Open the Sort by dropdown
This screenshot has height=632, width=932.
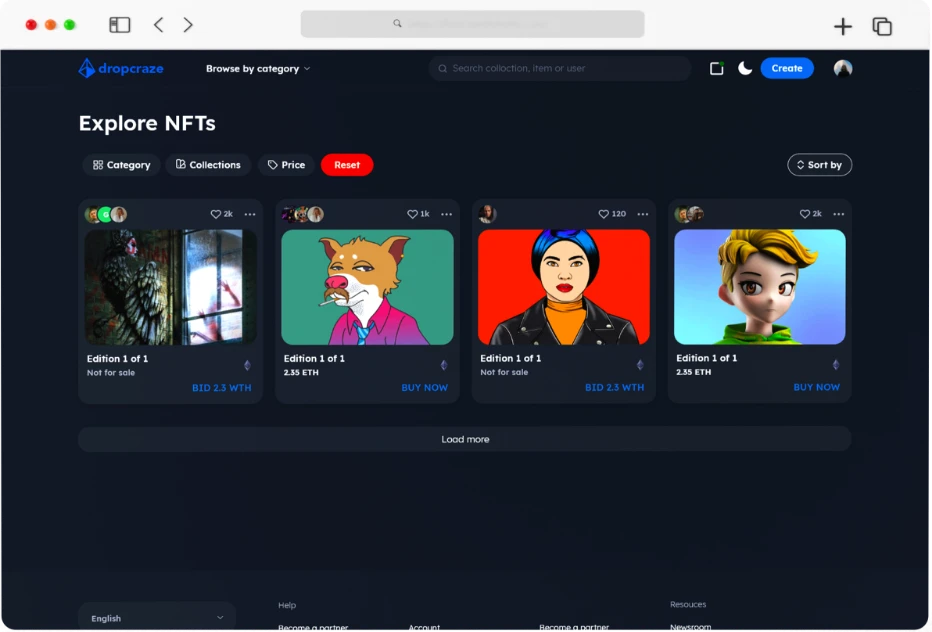coord(819,164)
